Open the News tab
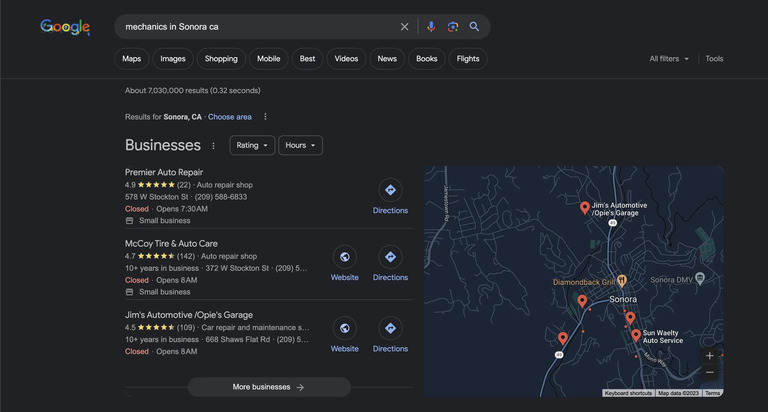This screenshot has height=412, width=768. [387, 59]
